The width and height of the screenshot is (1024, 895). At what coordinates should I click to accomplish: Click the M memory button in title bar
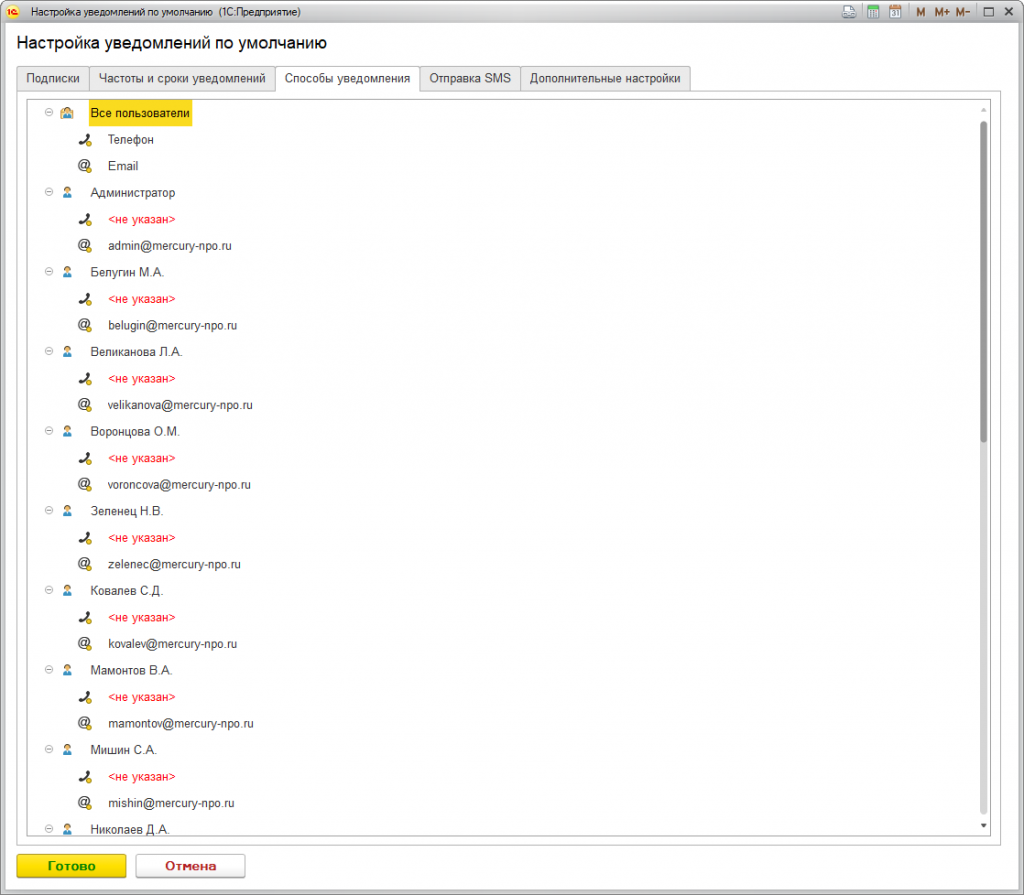click(x=920, y=12)
